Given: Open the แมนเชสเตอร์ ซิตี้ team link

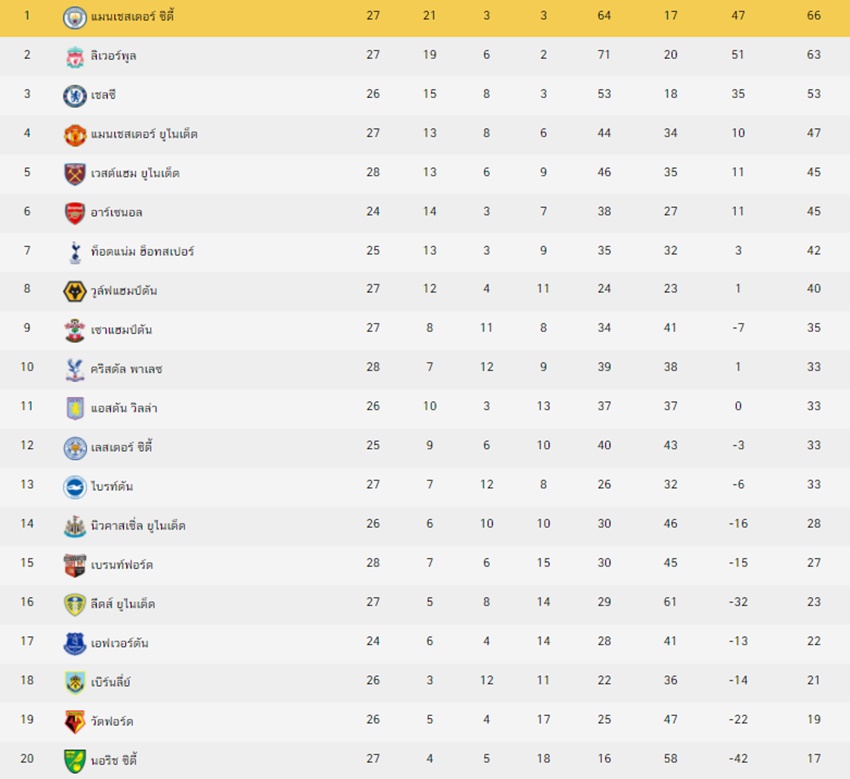Looking at the screenshot, I should pyautogui.click(x=132, y=16).
